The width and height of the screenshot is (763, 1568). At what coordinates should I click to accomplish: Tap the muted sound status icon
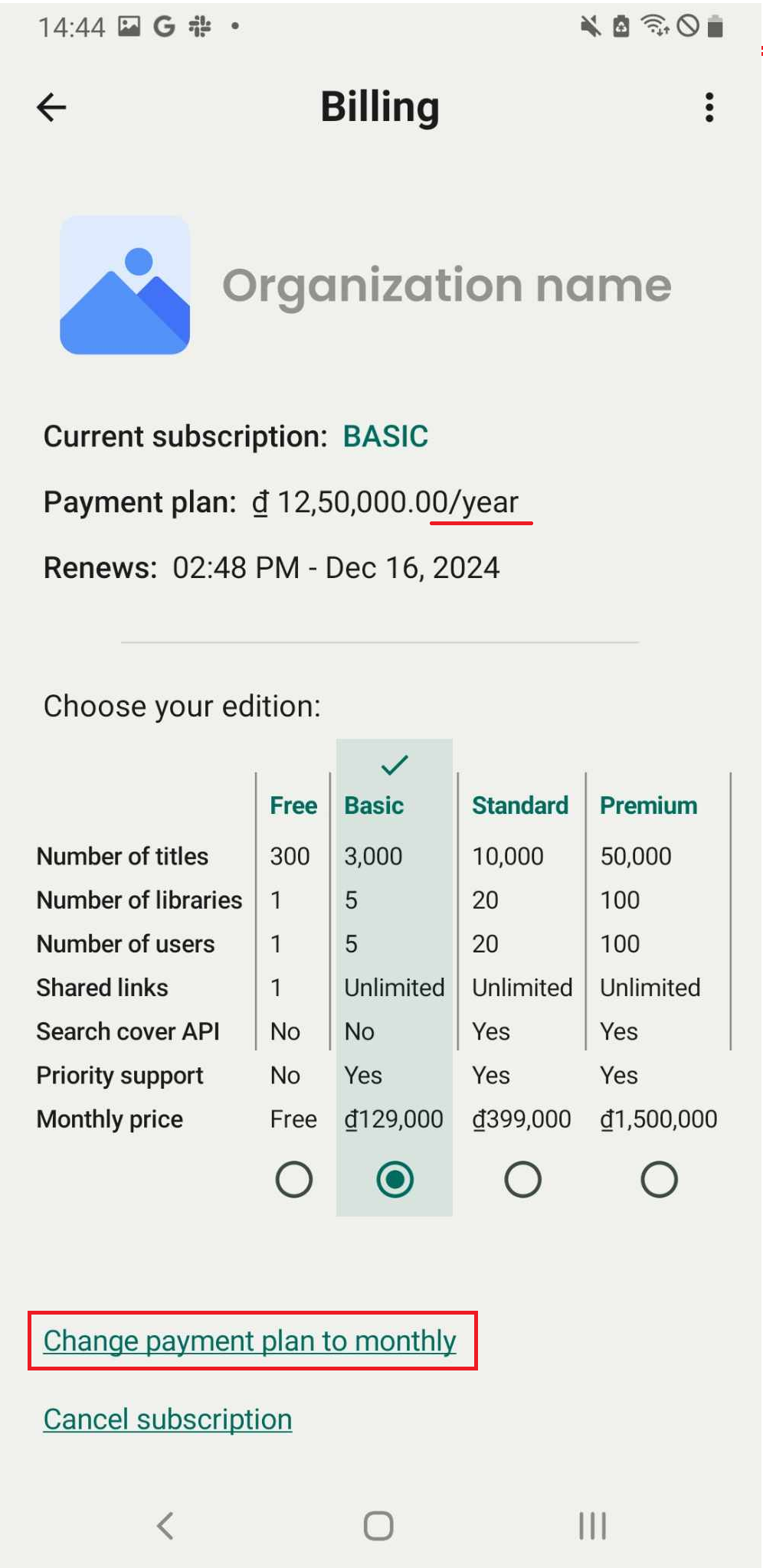[x=590, y=27]
